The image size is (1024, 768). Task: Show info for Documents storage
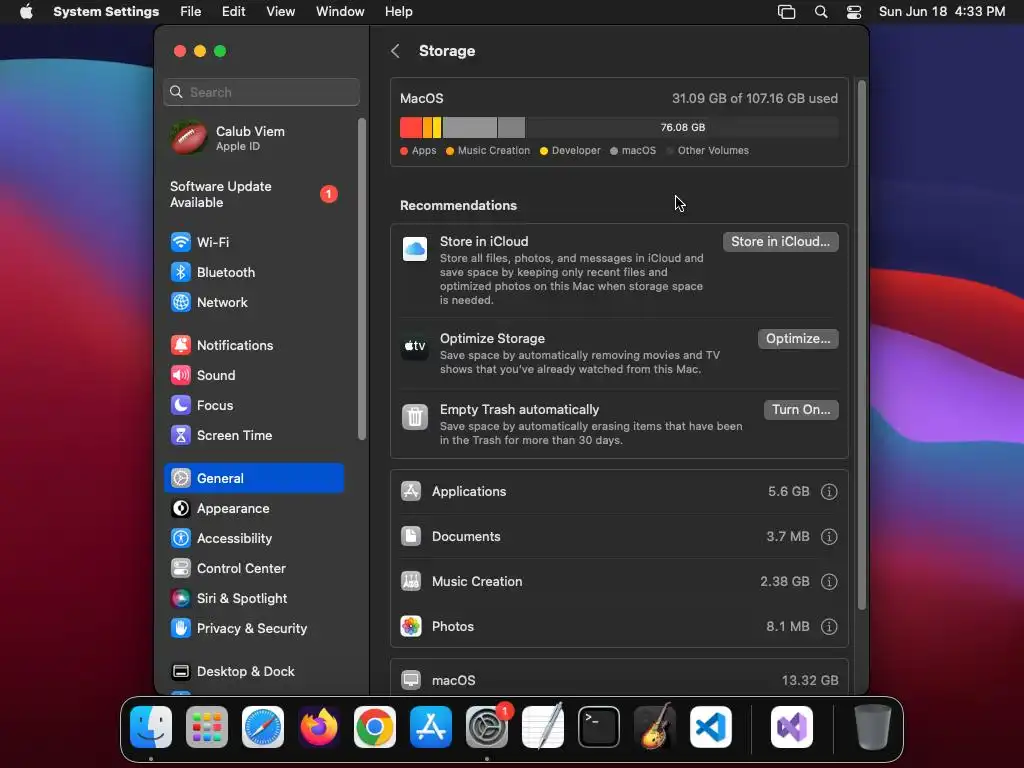click(829, 537)
